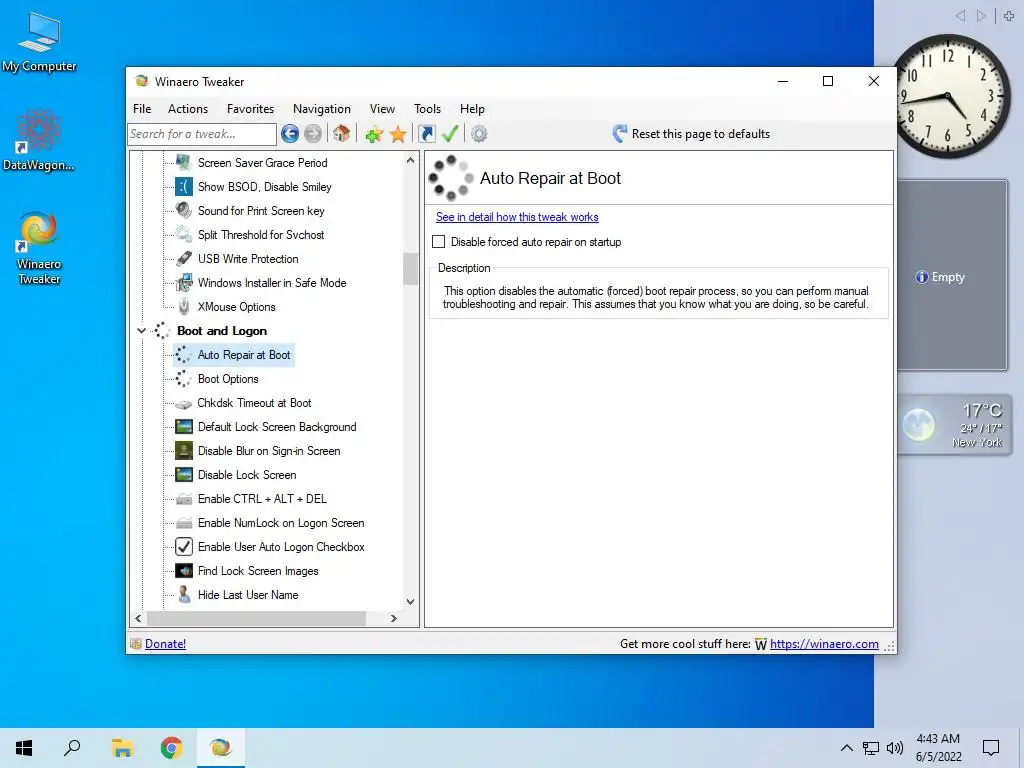Open the View menu
Screen dimensions: 1024x768
tap(382, 109)
